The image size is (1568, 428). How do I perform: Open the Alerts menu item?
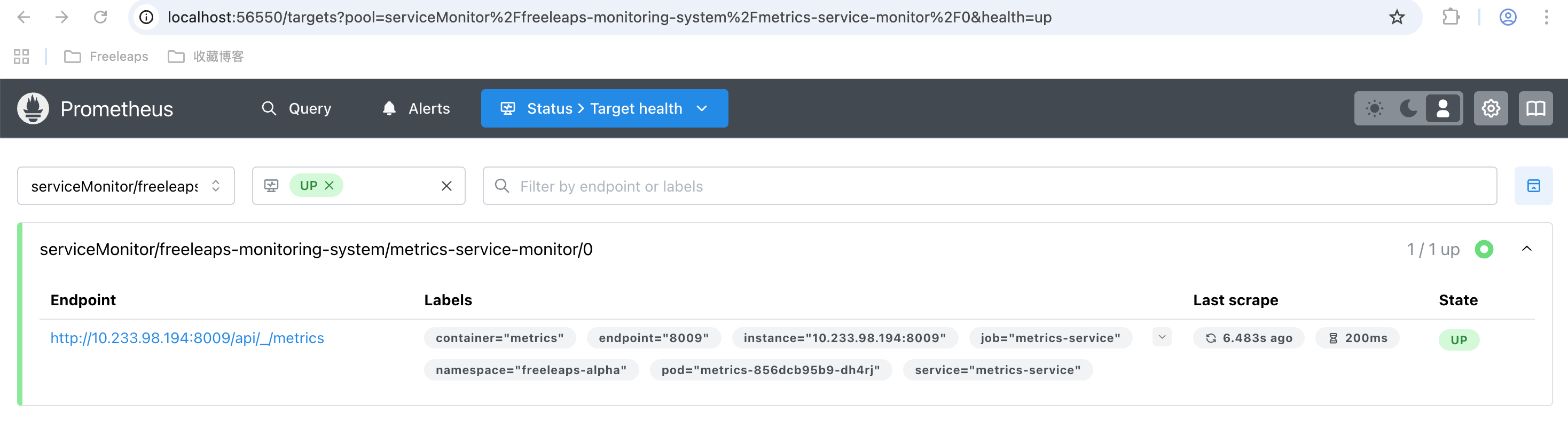click(x=417, y=108)
